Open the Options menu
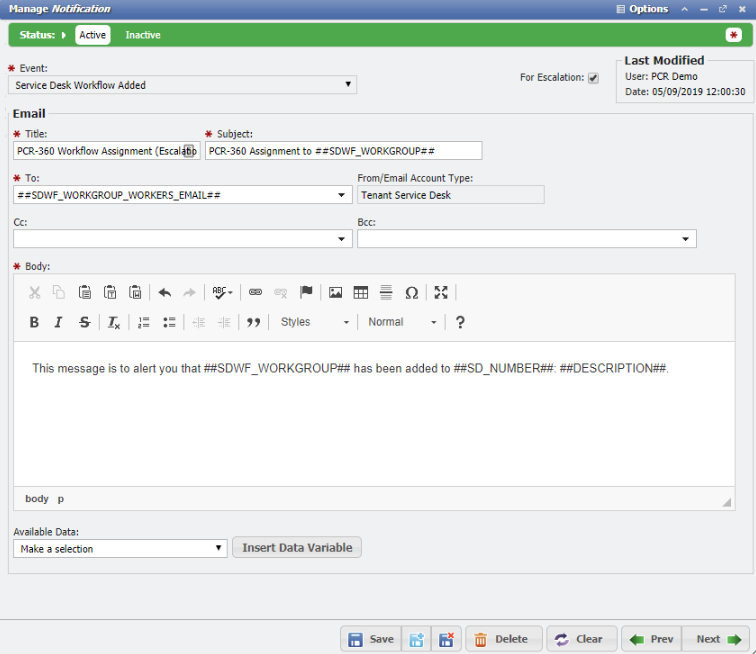Viewport: 756px width, 654px height. (642, 9)
